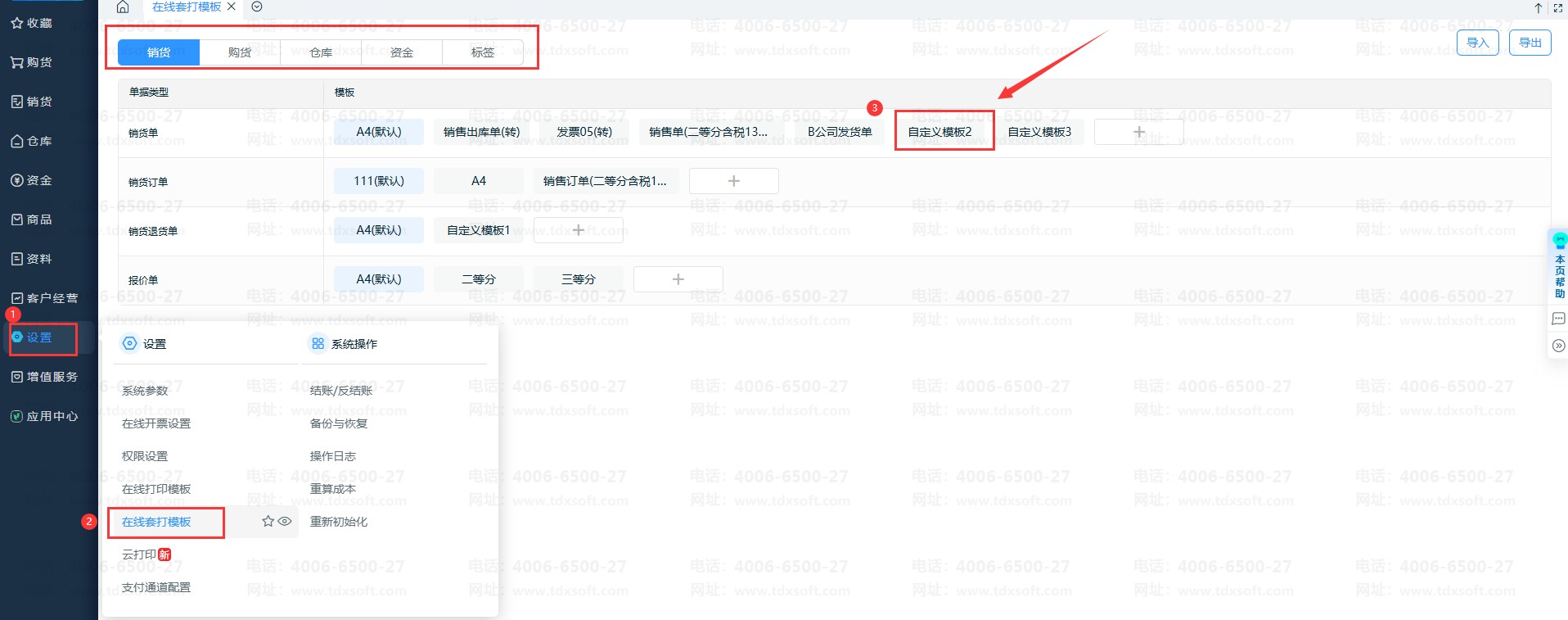Click the upward arrow at top right
This screenshot has width=1568, height=620.
click(x=1539, y=8)
